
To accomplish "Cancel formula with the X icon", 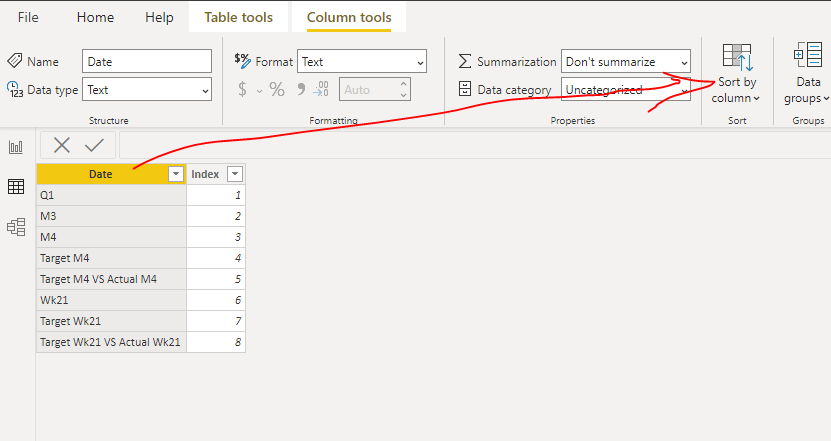I will 61,145.
